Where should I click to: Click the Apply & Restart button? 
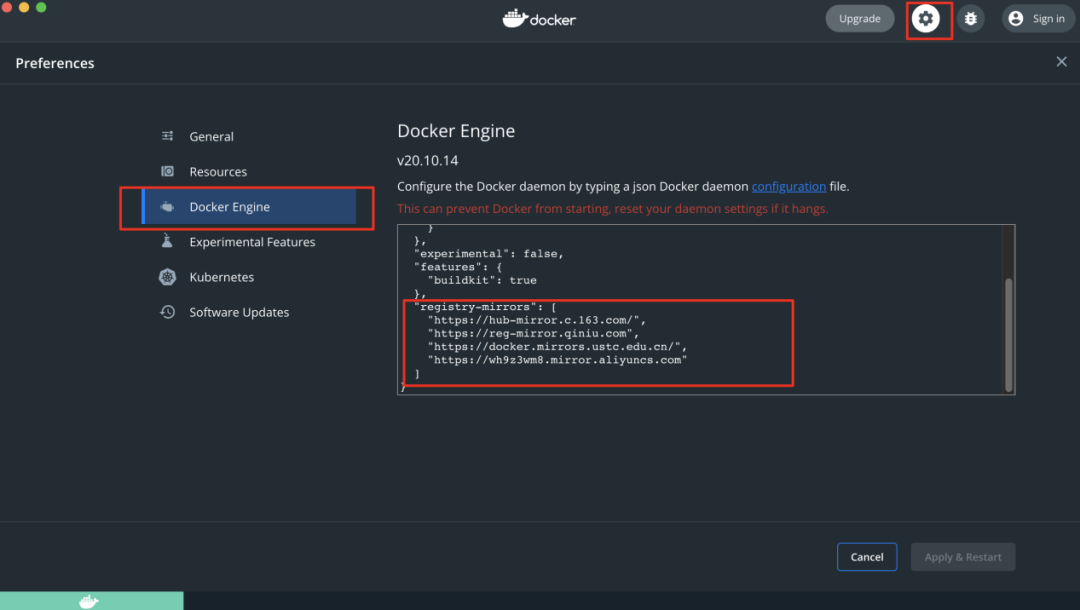(963, 557)
